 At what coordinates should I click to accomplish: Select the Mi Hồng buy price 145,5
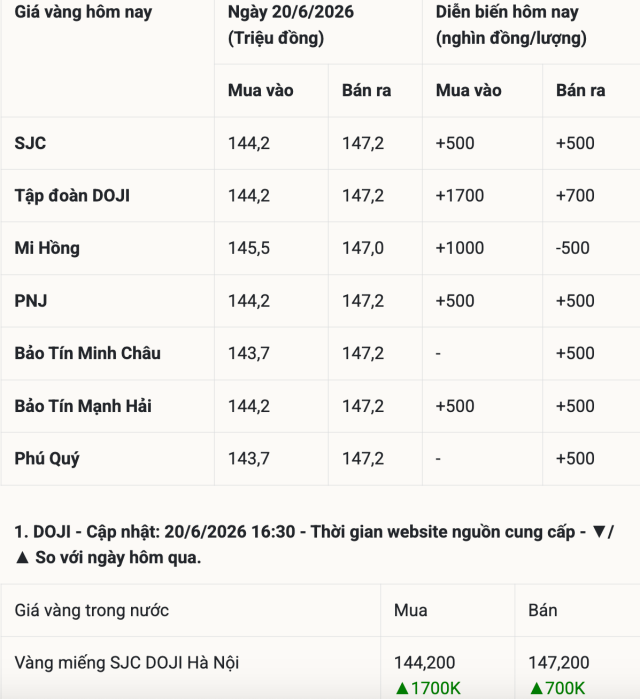pyautogui.click(x=249, y=248)
